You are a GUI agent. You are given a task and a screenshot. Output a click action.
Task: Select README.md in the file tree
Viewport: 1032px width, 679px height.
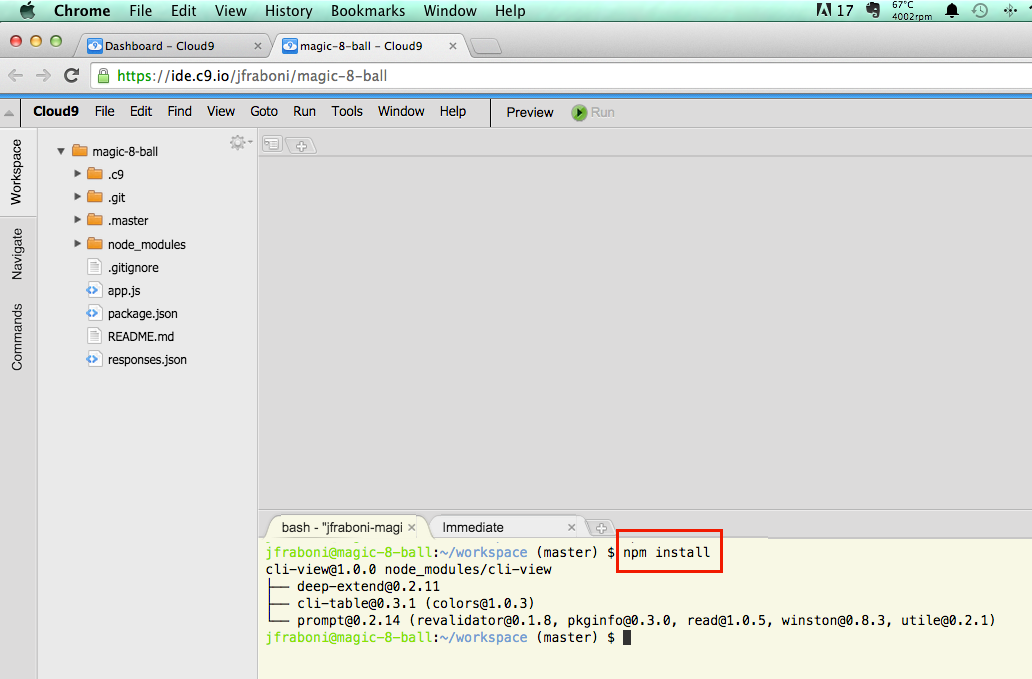(141, 336)
